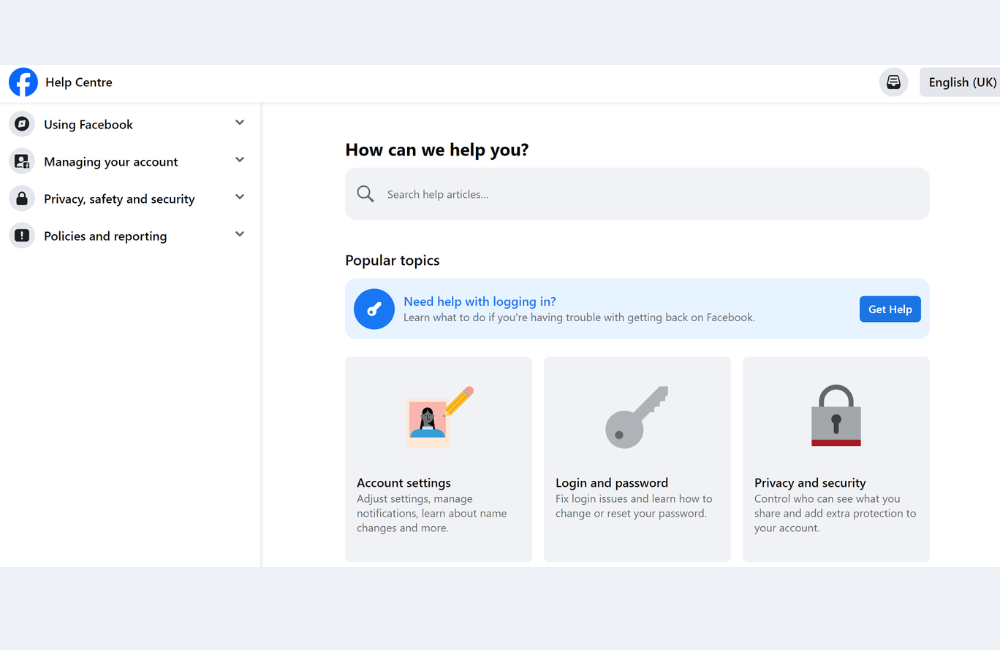The width and height of the screenshot is (1000, 650).
Task: Open the English (UK) language selector
Action: click(958, 82)
